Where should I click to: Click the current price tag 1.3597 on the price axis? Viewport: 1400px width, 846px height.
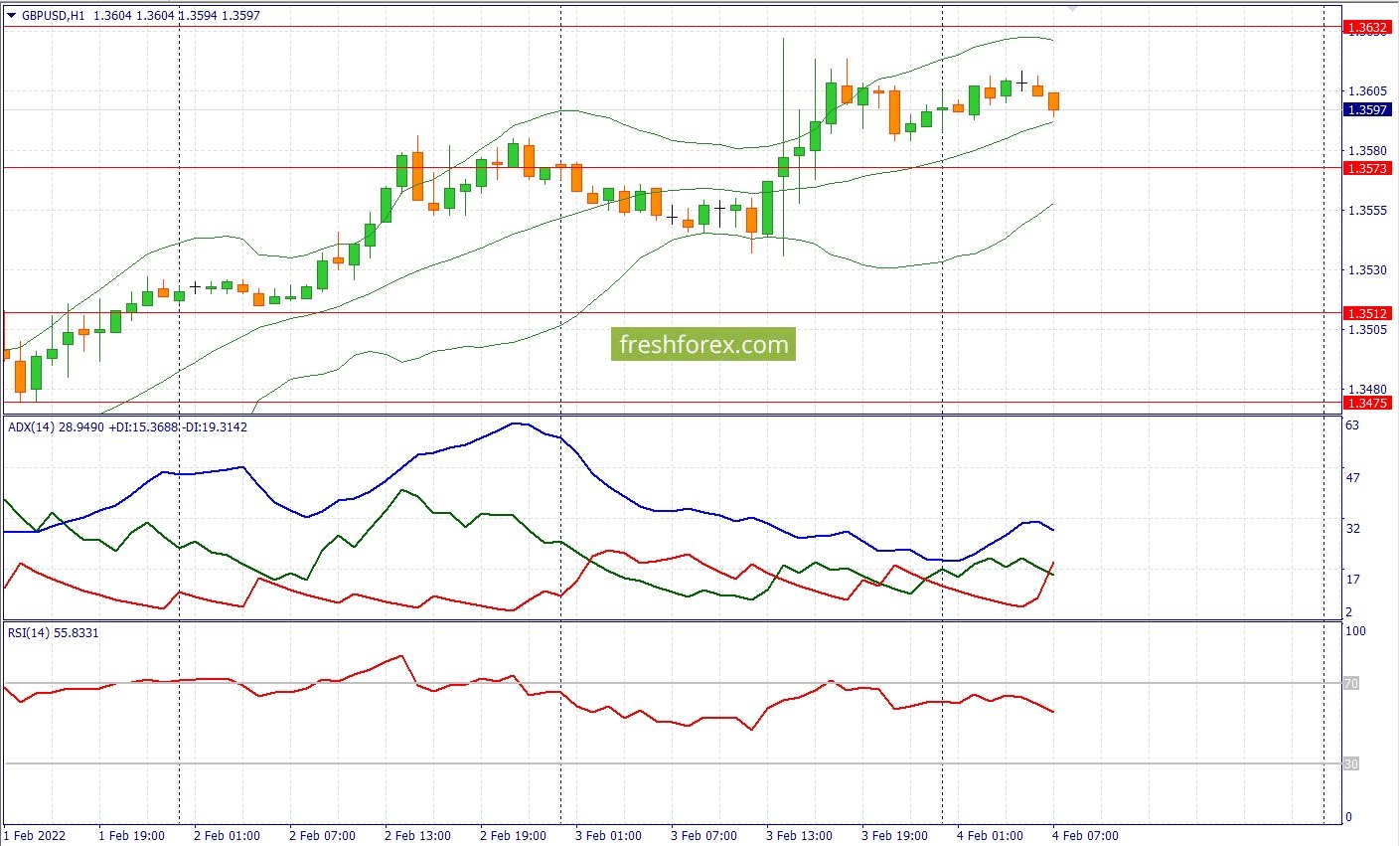coord(1366,110)
